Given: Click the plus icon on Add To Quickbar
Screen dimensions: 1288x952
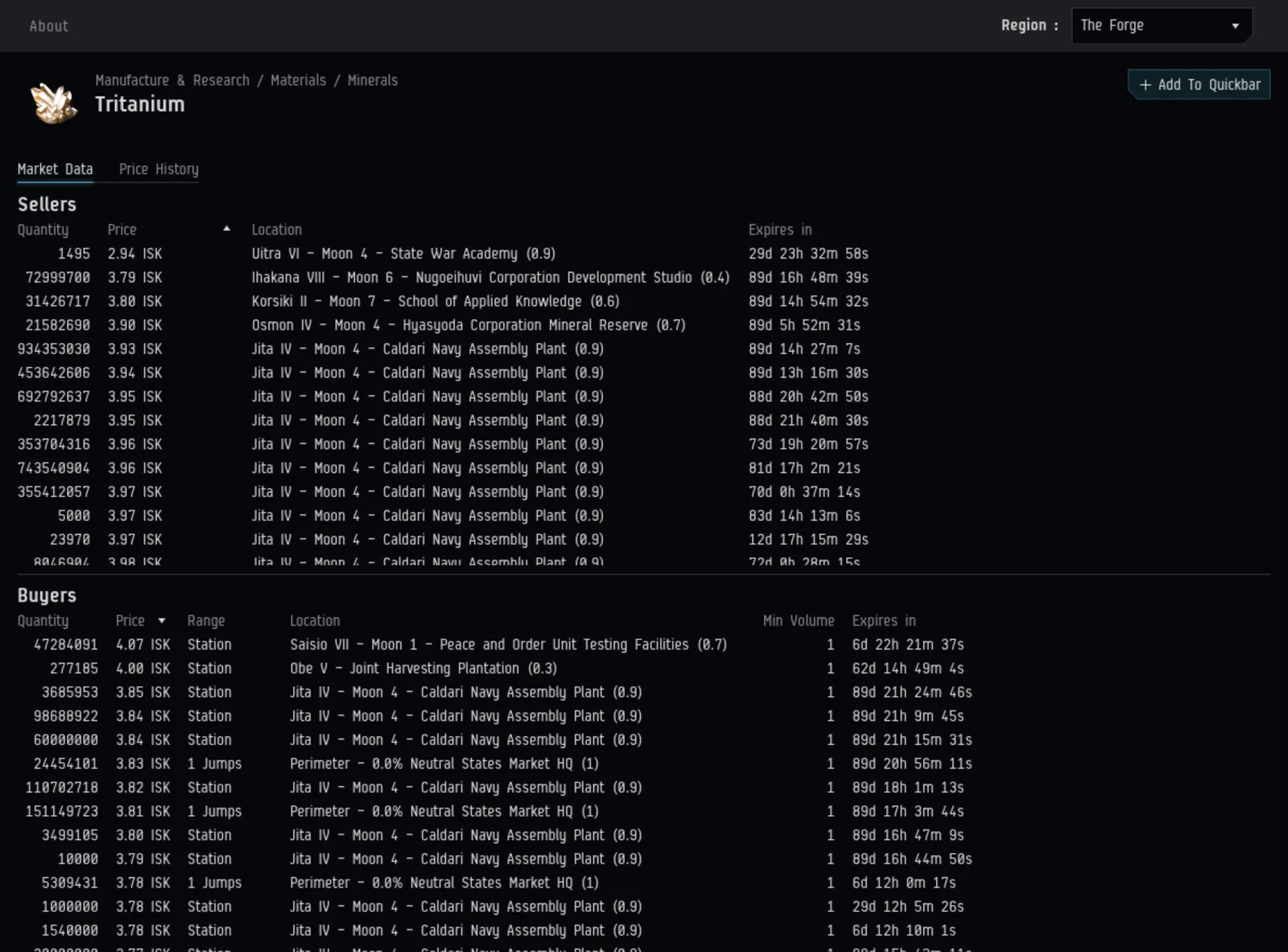Looking at the screenshot, I should click(x=1145, y=85).
